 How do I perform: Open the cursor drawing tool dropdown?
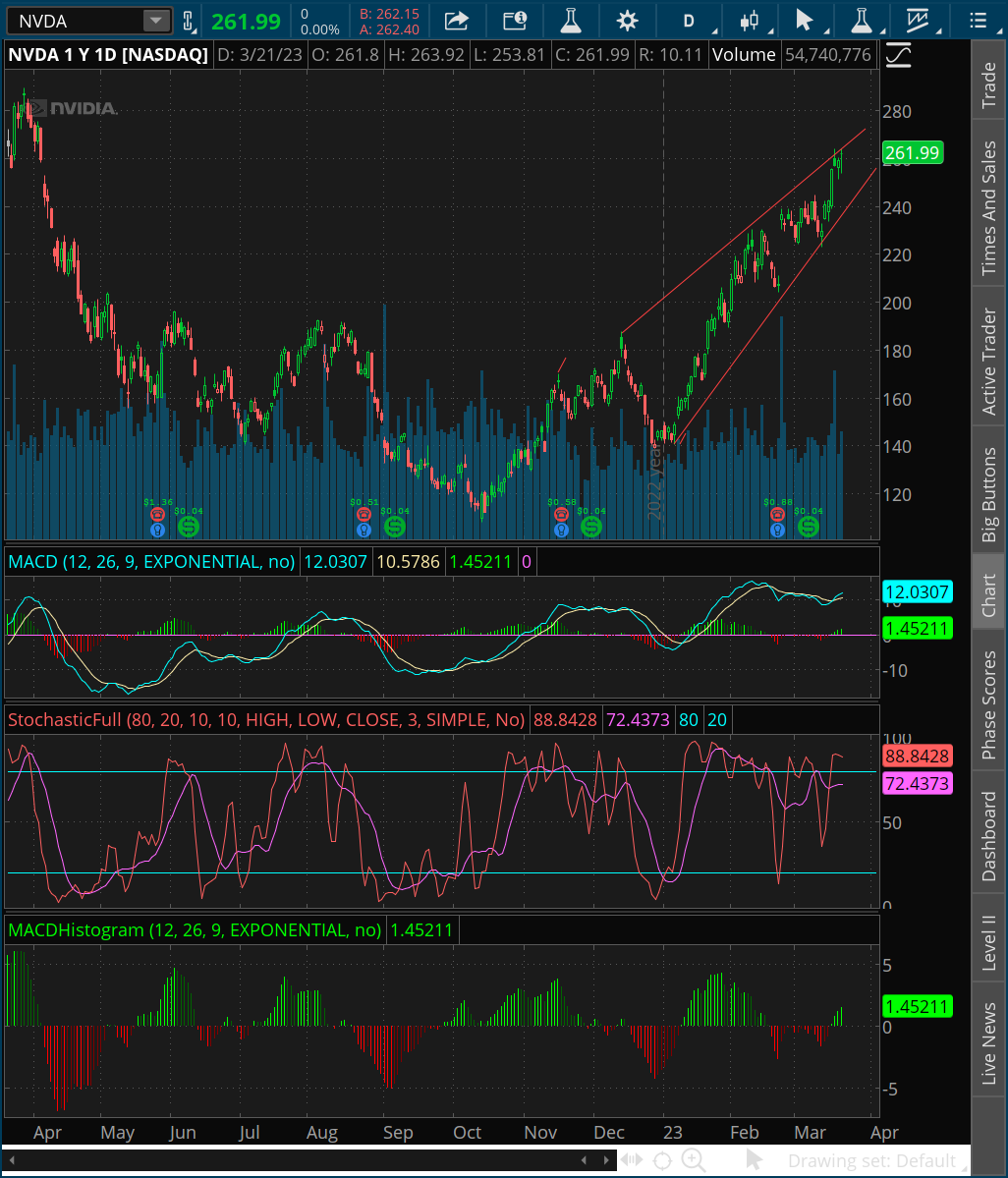click(805, 21)
